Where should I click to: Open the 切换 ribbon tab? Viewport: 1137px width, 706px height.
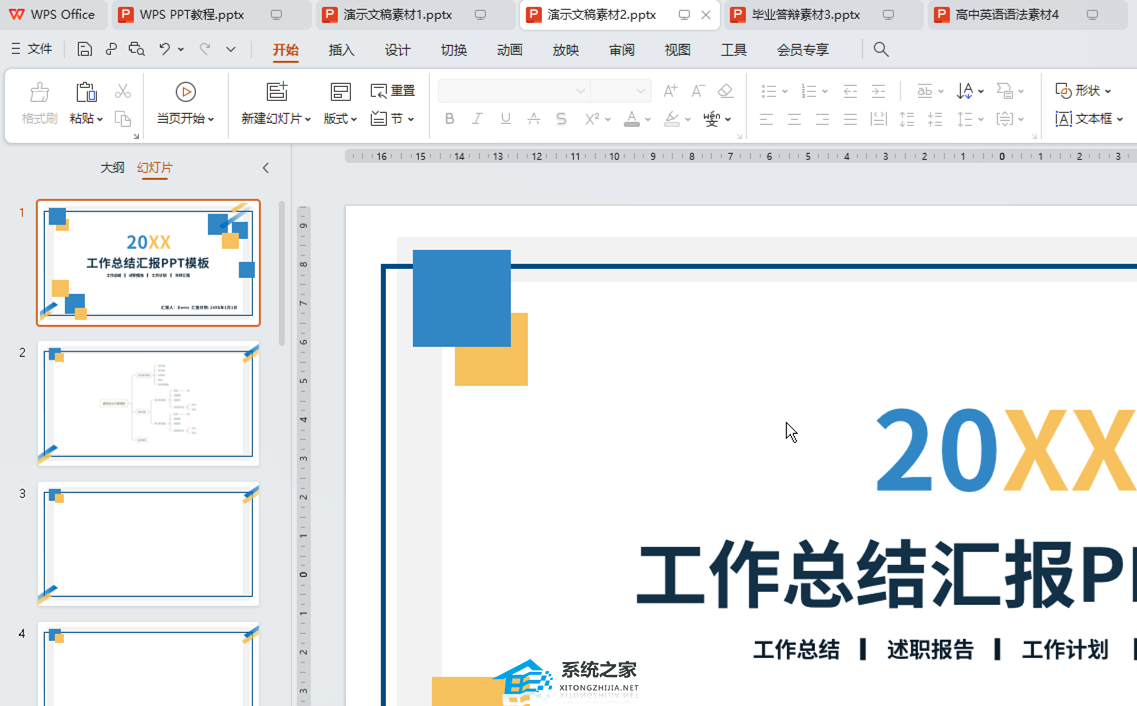(454, 50)
